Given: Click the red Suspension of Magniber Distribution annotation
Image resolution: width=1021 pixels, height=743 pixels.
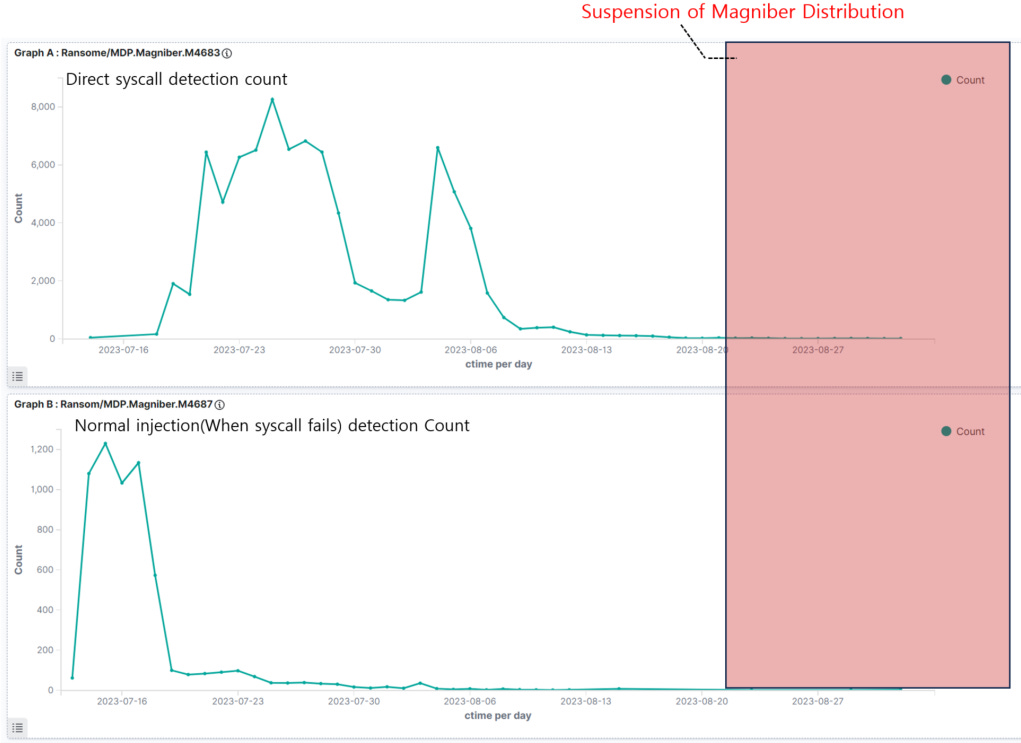Looking at the screenshot, I should [x=742, y=12].
